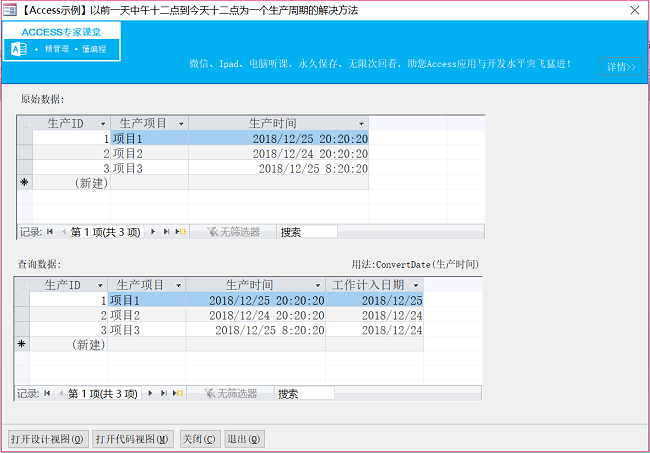The height and width of the screenshot is (453, 650).
Task: Create new record in 原始数据 navigator
Action: point(180,232)
